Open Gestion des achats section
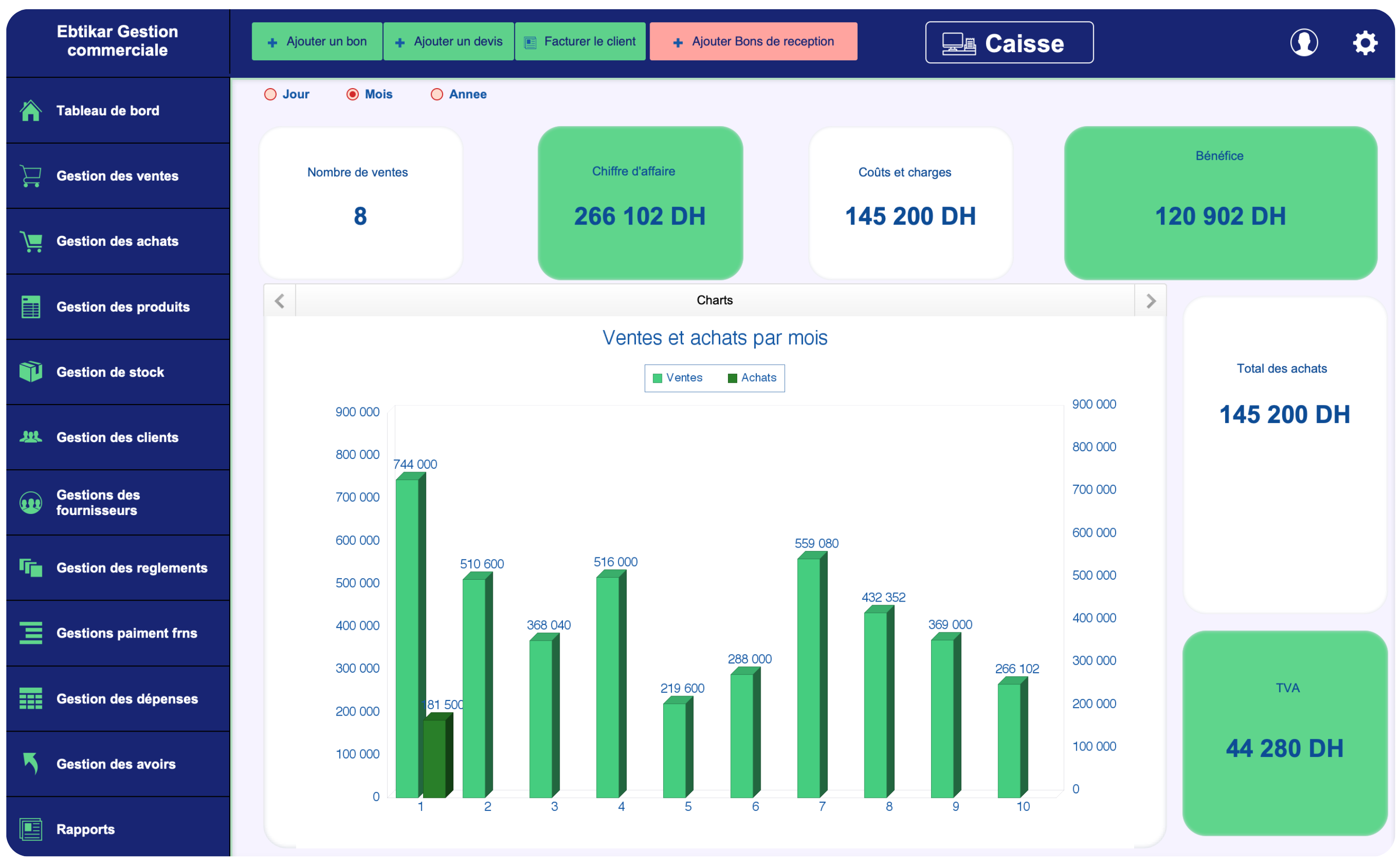This screenshot has height=864, width=1400. [x=118, y=242]
